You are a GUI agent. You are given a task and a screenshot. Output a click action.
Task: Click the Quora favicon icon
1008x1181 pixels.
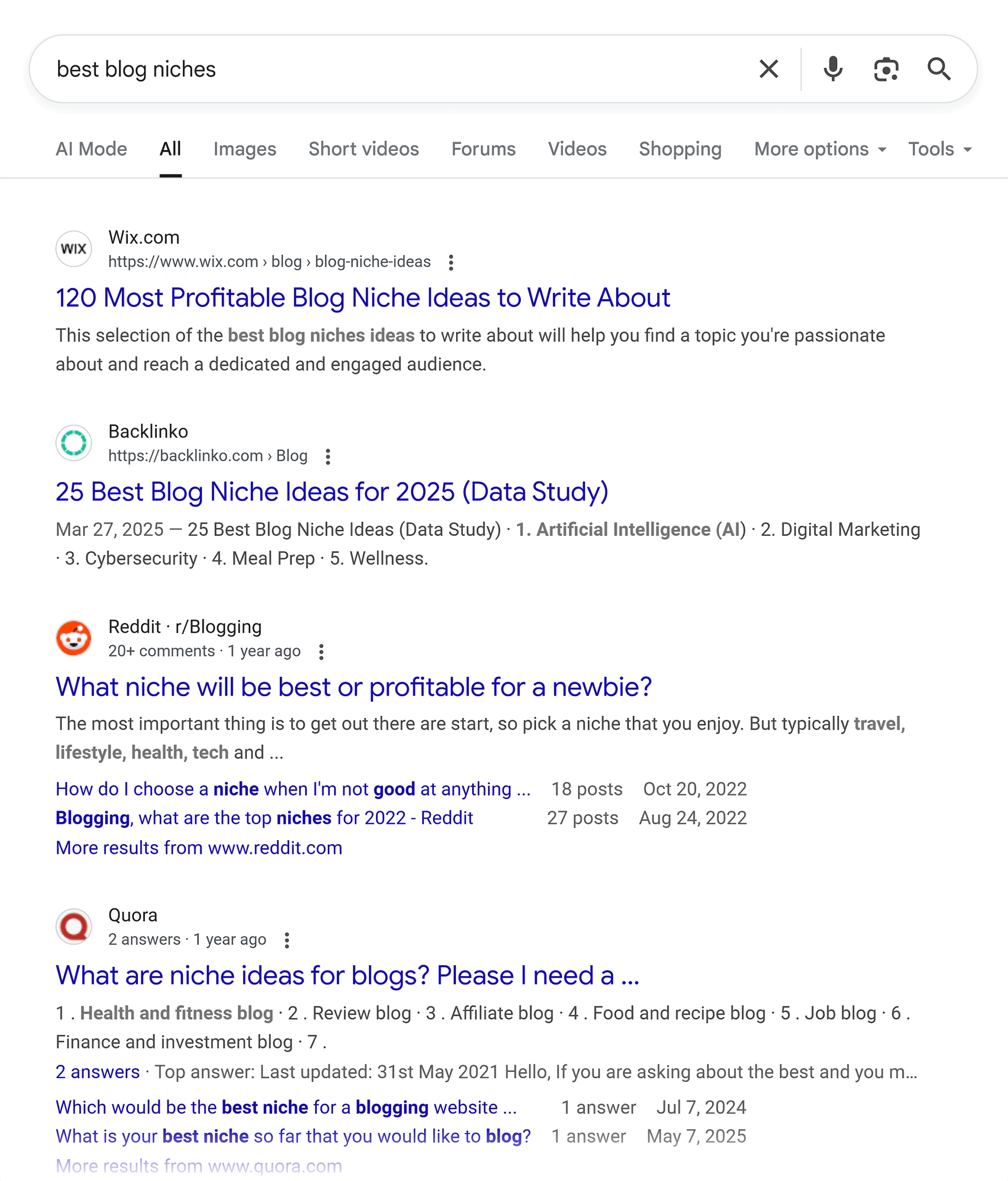pos(73,926)
